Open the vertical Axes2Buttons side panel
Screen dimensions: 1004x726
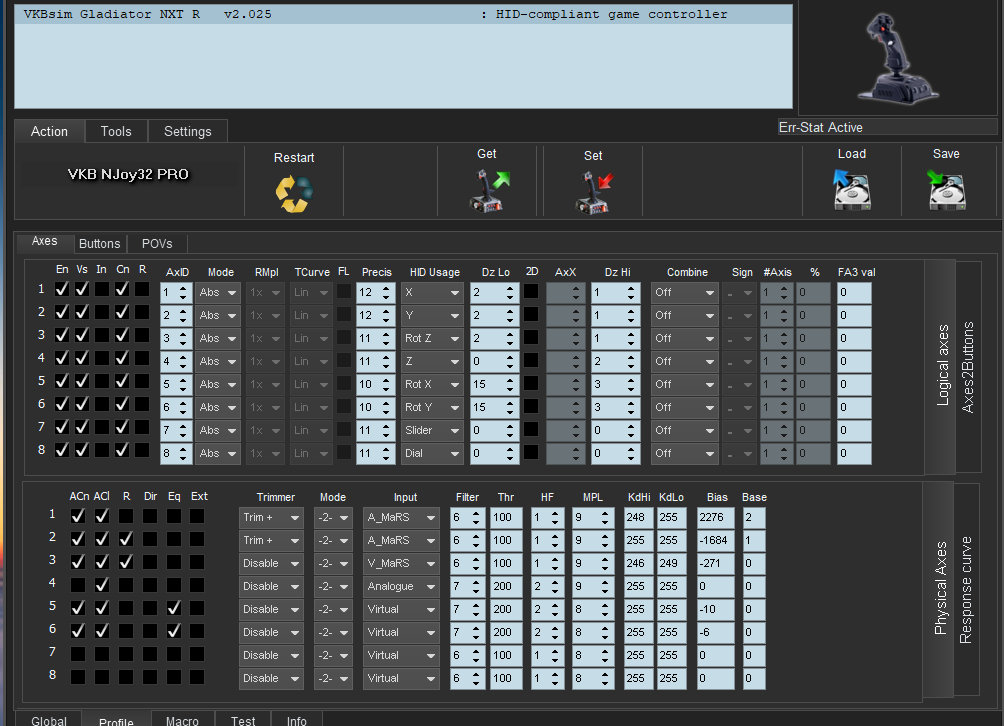(968, 367)
